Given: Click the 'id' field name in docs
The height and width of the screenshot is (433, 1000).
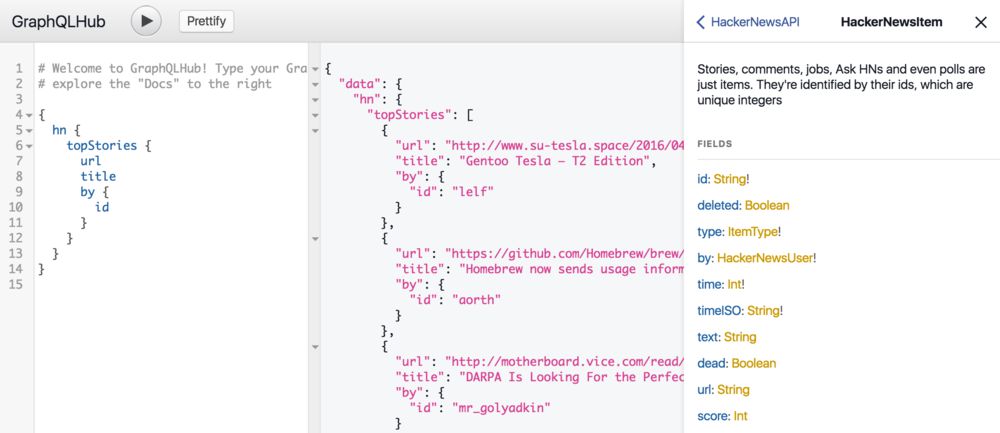Looking at the screenshot, I should point(703,179).
